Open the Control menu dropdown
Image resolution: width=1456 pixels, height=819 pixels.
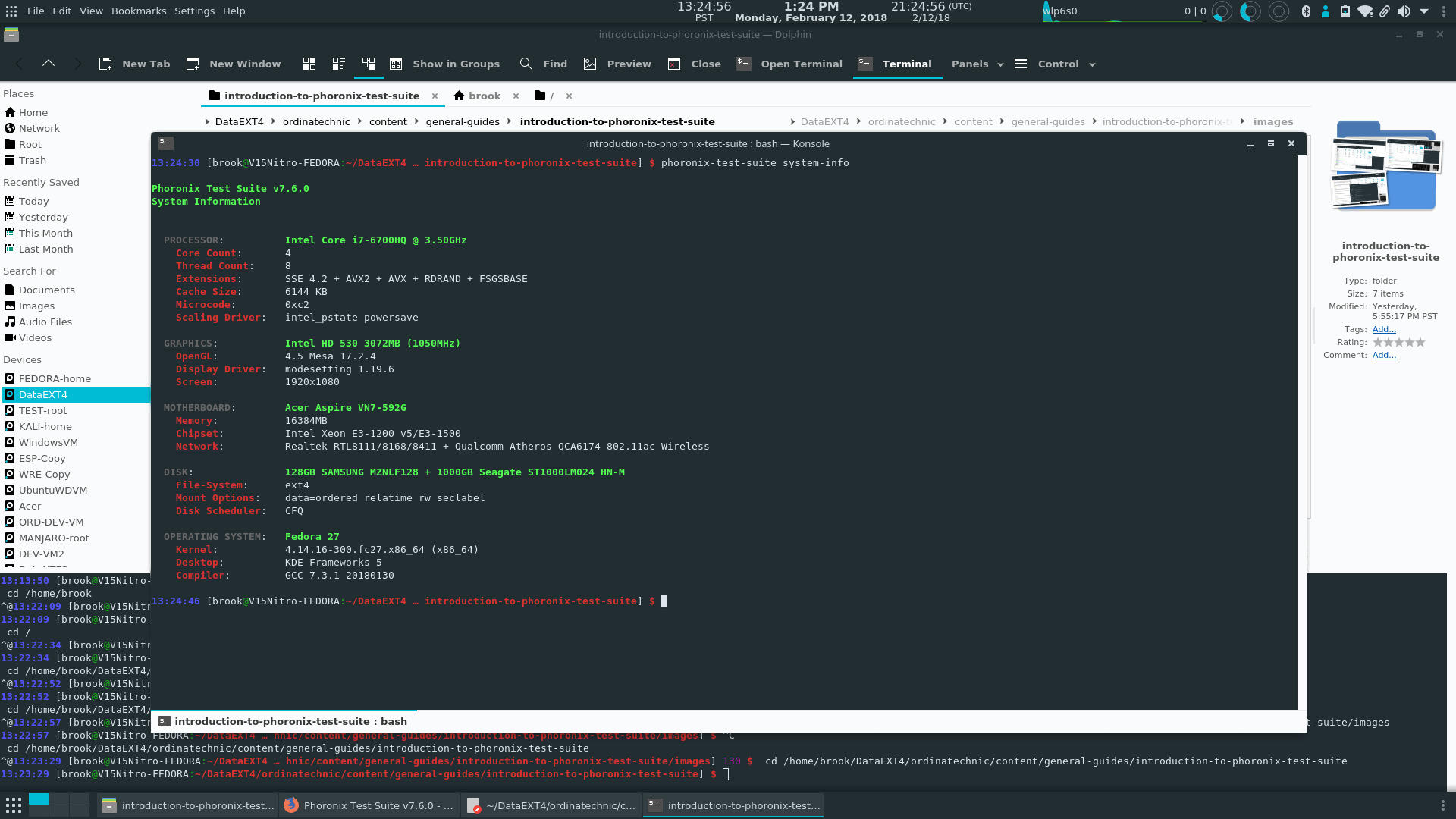[1055, 64]
